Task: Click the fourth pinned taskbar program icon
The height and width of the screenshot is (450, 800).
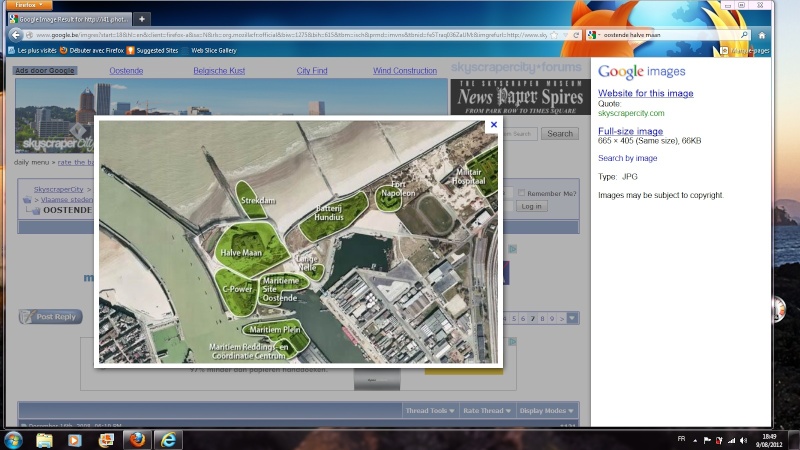Action: [x=106, y=440]
